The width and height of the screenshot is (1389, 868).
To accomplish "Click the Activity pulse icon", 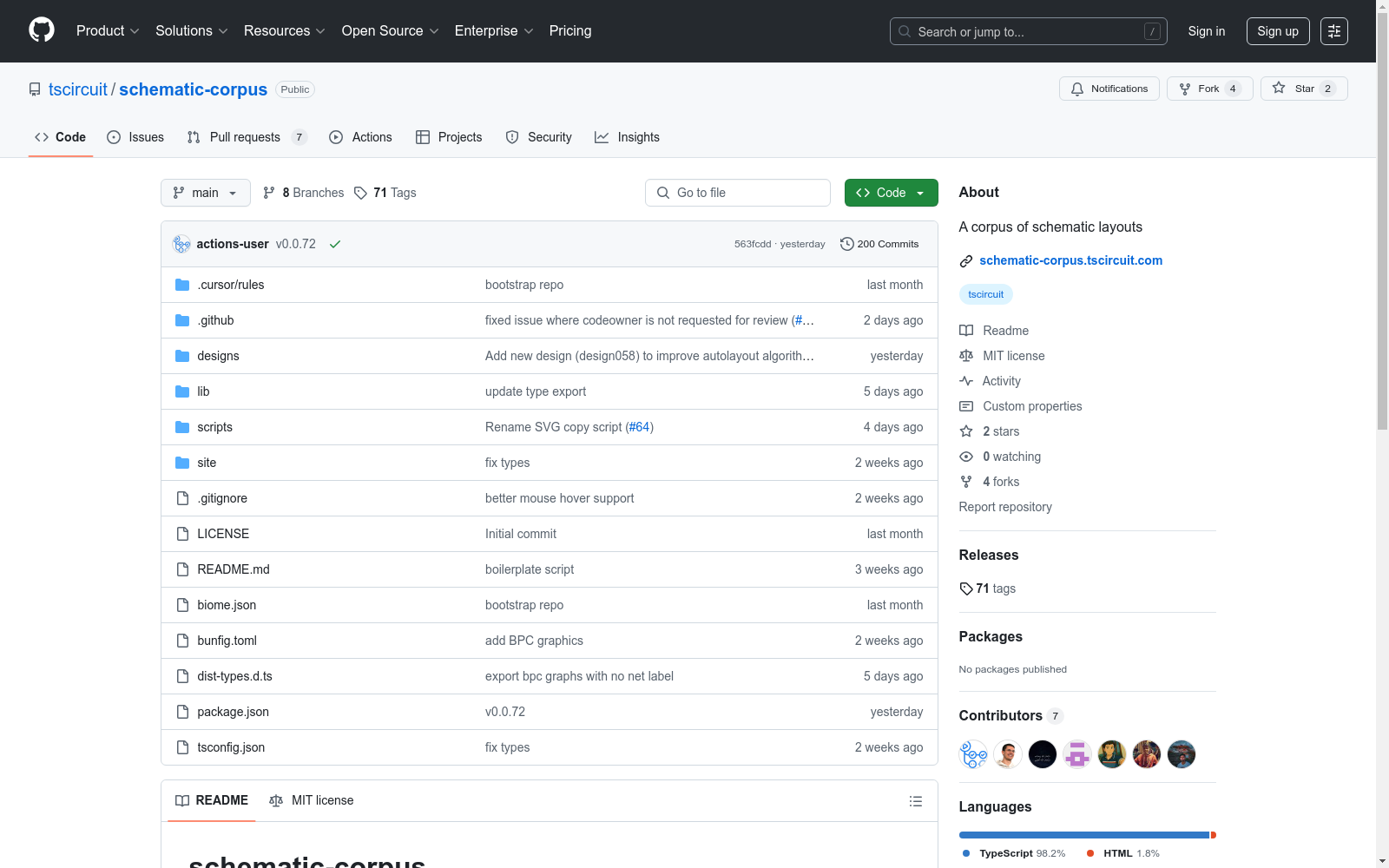I will tap(966, 381).
